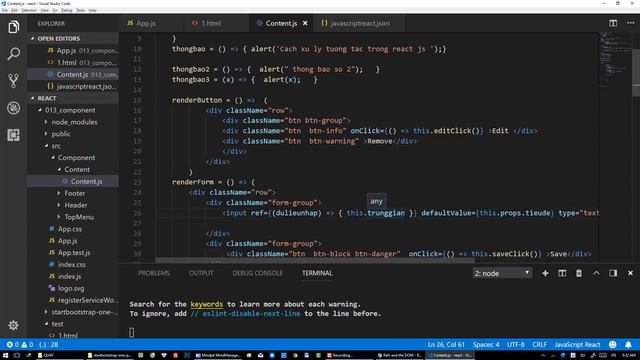Split the terminal panel
Viewport: 640px width, 360px height.
tap(562, 273)
